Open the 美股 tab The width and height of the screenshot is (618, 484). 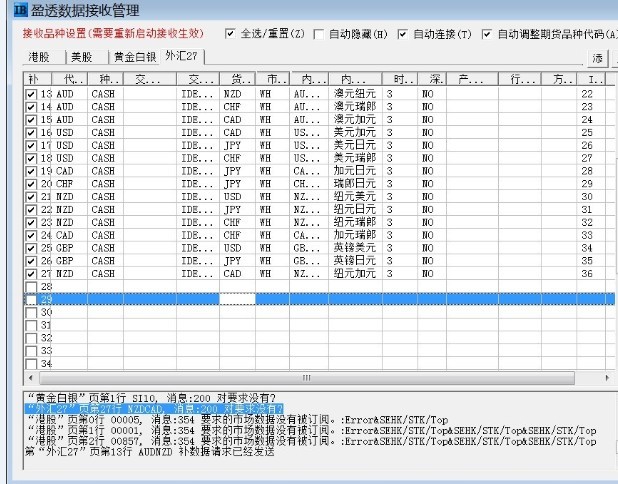[82, 57]
